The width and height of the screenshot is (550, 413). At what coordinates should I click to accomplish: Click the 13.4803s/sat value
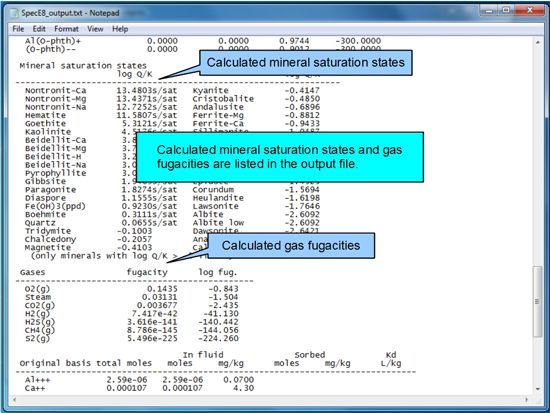click(147, 91)
